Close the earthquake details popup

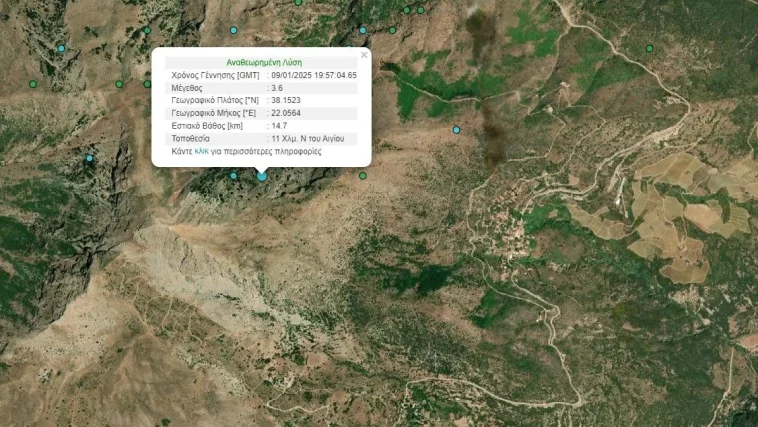364,55
